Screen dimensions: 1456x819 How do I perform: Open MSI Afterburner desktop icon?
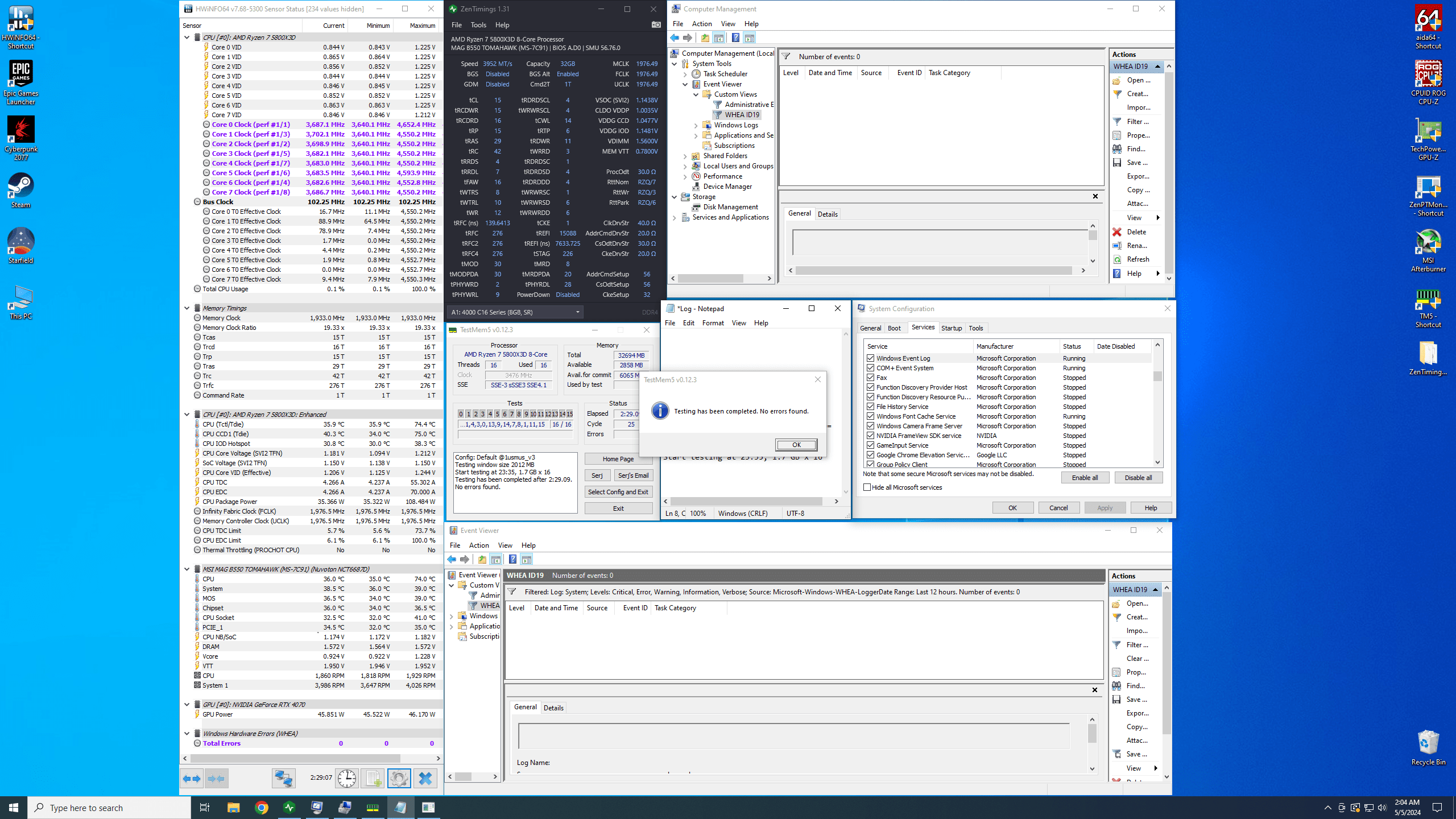click(x=1428, y=250)
